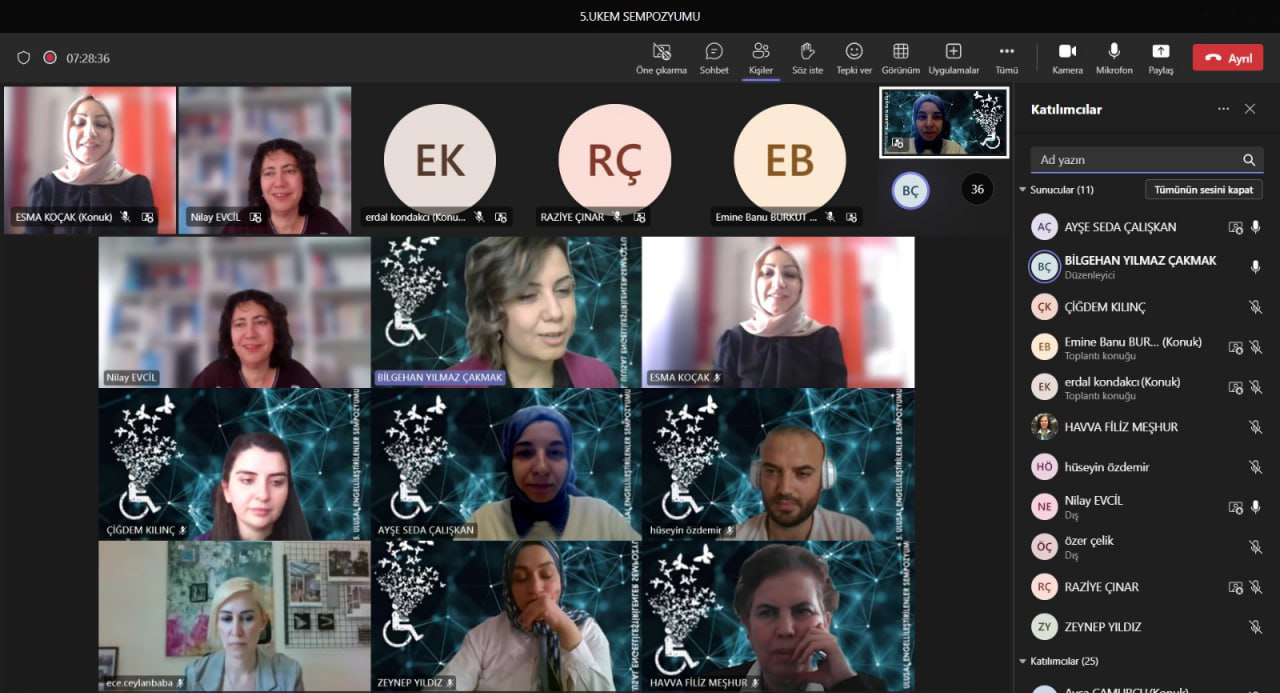Collapse the Sunucular (11) section
The image size is (1280, 693).
1023,190
